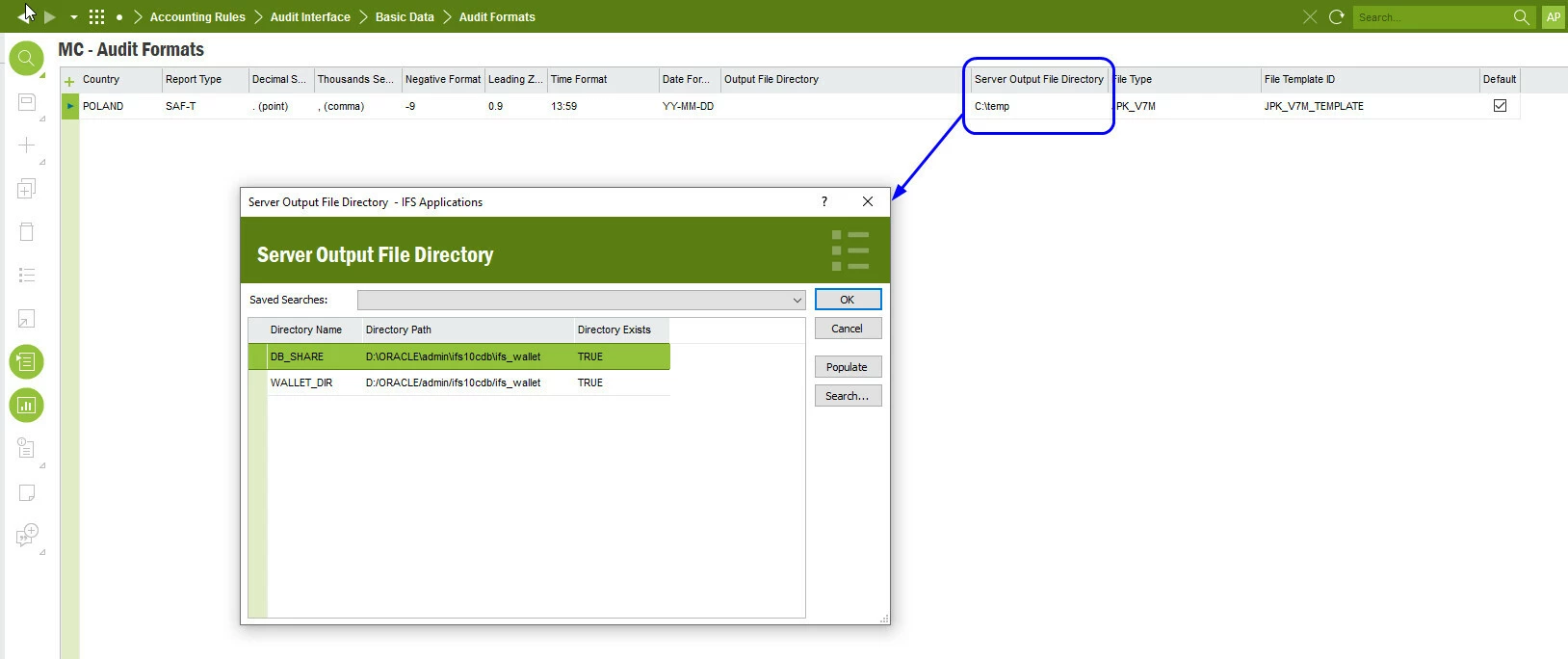Click the duplicate record icon in sidebar
This screenshot has height=659, width=1568.
click(27, 189)
